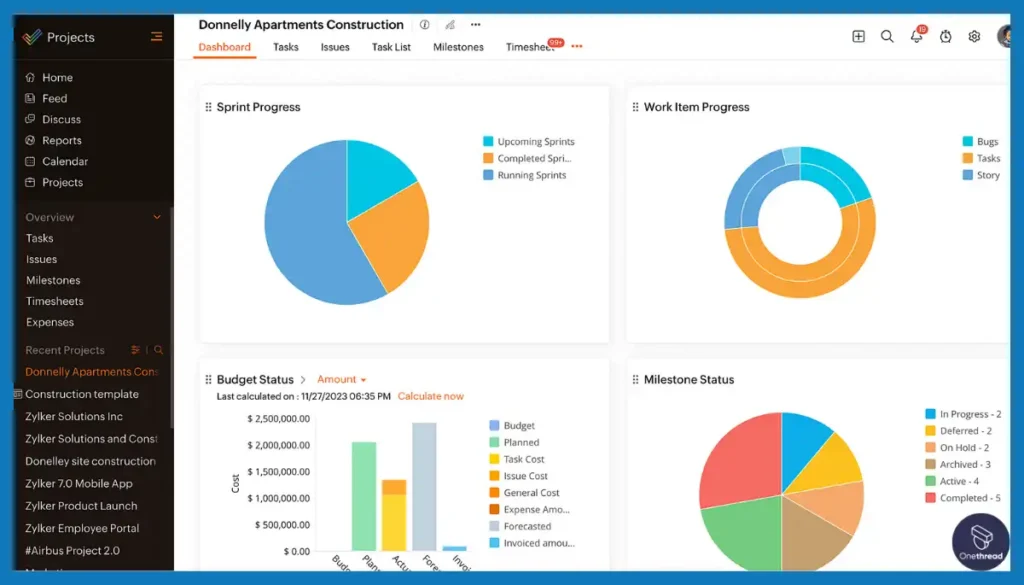Image resolution: width=1024 pixels, height=585 pixels.
Task: Toggle Upcoming Sprints legend swatch
Action: pyautogui.click(x=488, y=141)
